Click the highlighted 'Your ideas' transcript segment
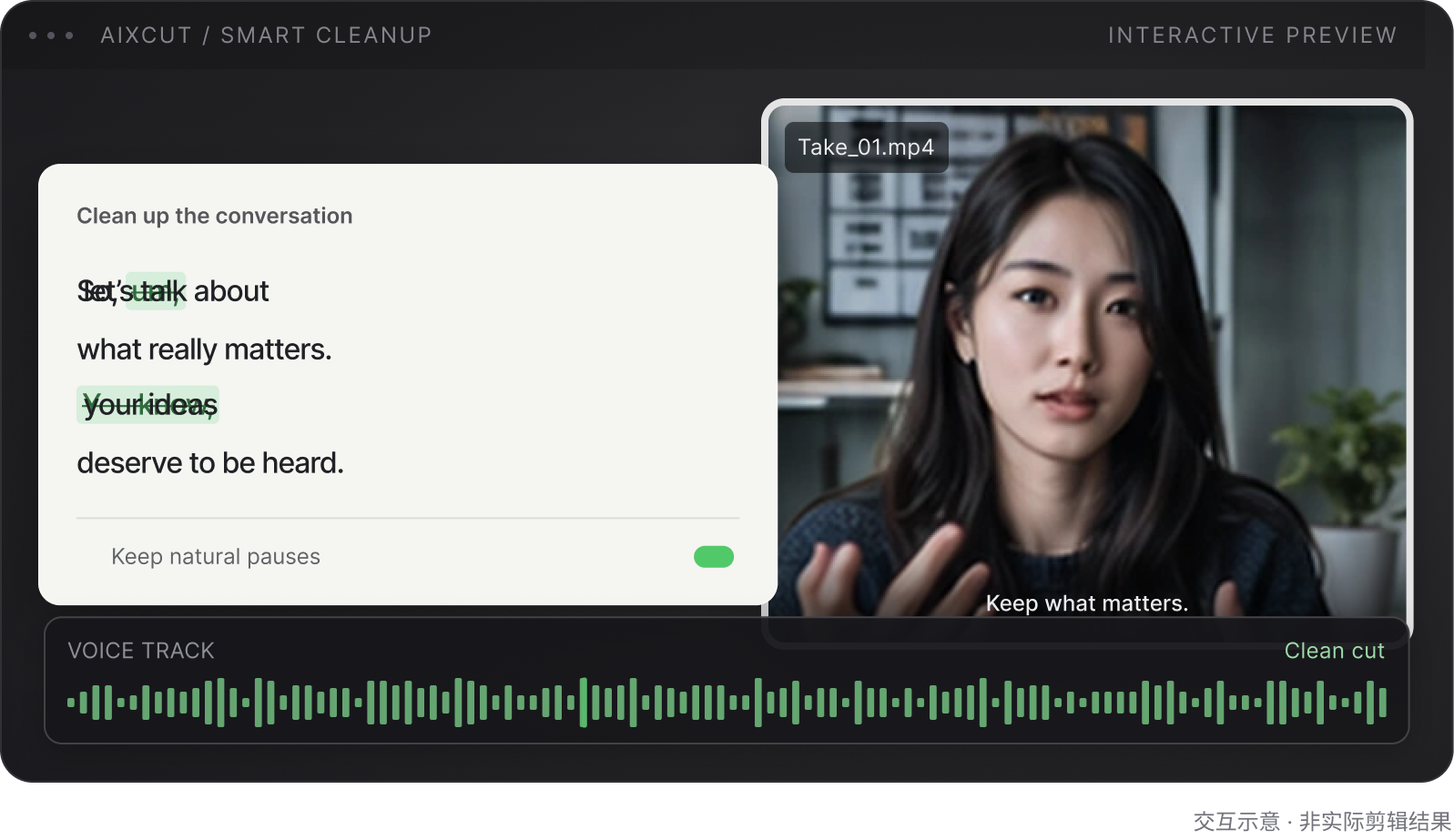 point(148,405)
